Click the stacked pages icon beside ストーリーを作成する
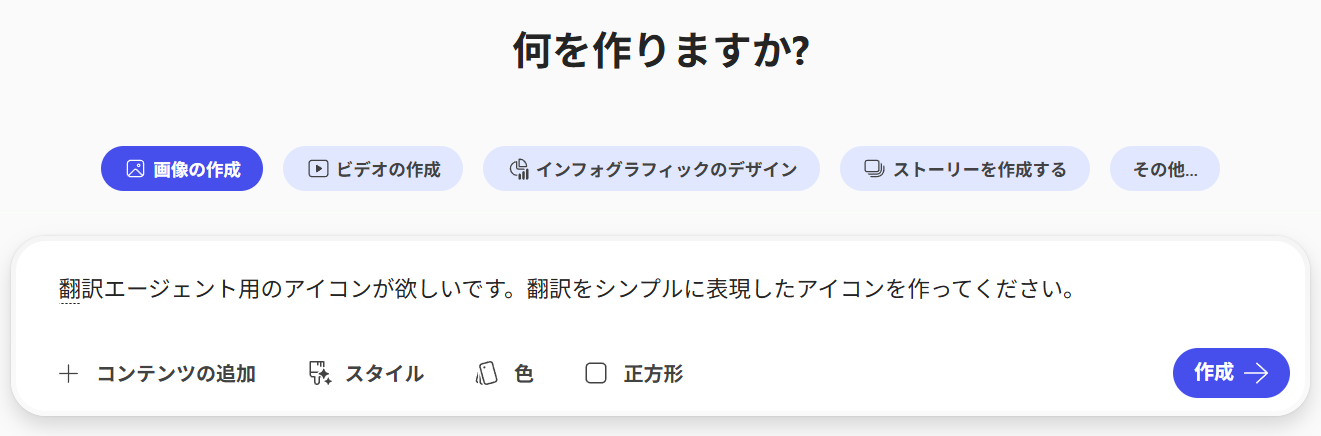 [x=874, y=169]
